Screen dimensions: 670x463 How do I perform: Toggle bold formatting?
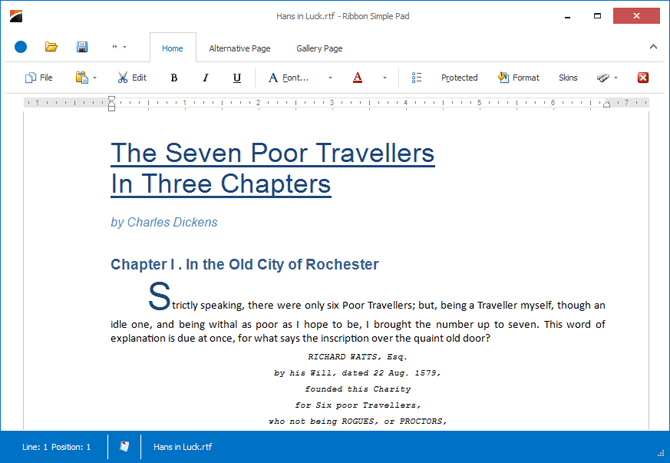click(x=174, y=78)
